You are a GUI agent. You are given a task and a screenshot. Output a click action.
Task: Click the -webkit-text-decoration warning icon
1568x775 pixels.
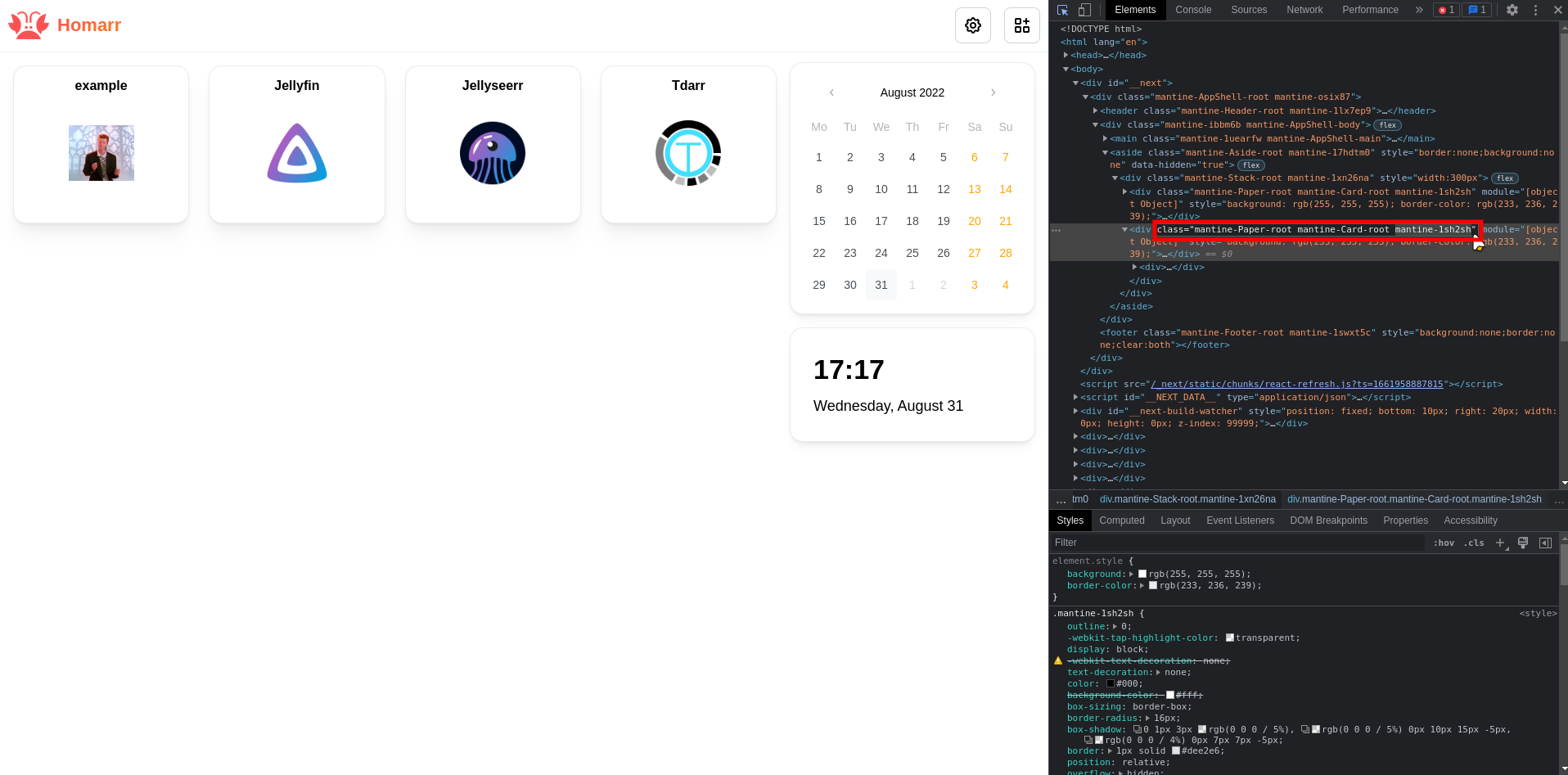pos(1057,660)
